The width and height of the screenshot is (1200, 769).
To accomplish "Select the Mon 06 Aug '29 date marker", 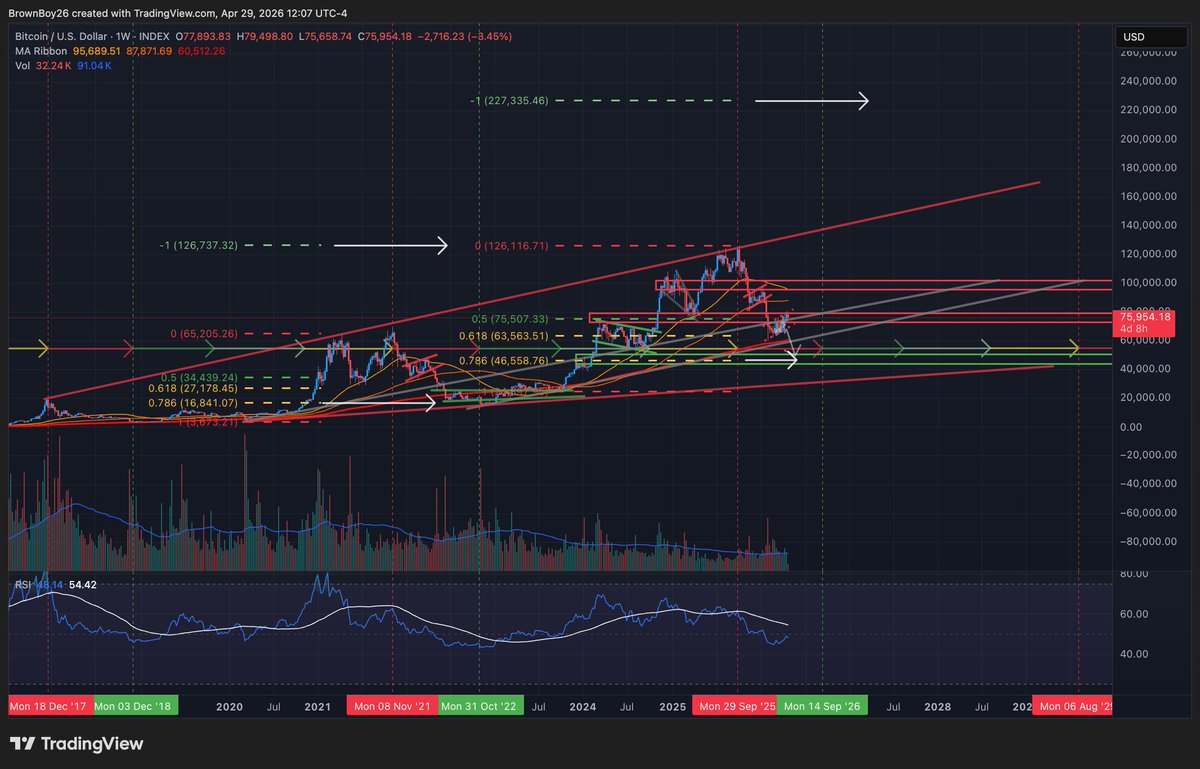I will tap(1074, 706).
